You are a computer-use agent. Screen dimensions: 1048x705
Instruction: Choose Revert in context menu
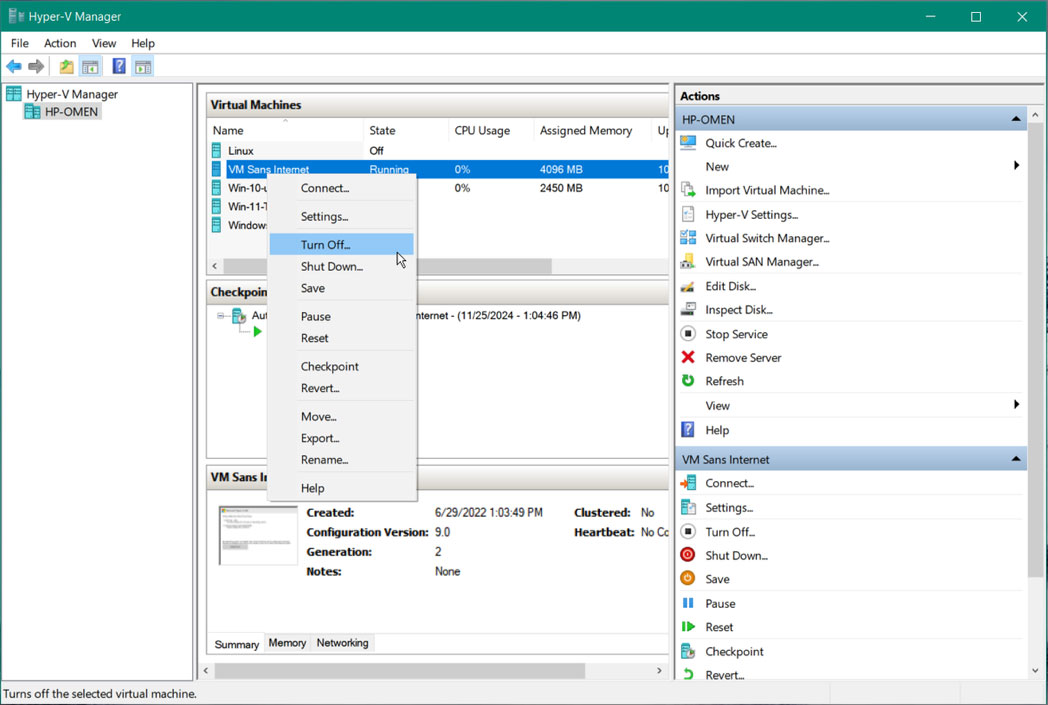(342, 388)
